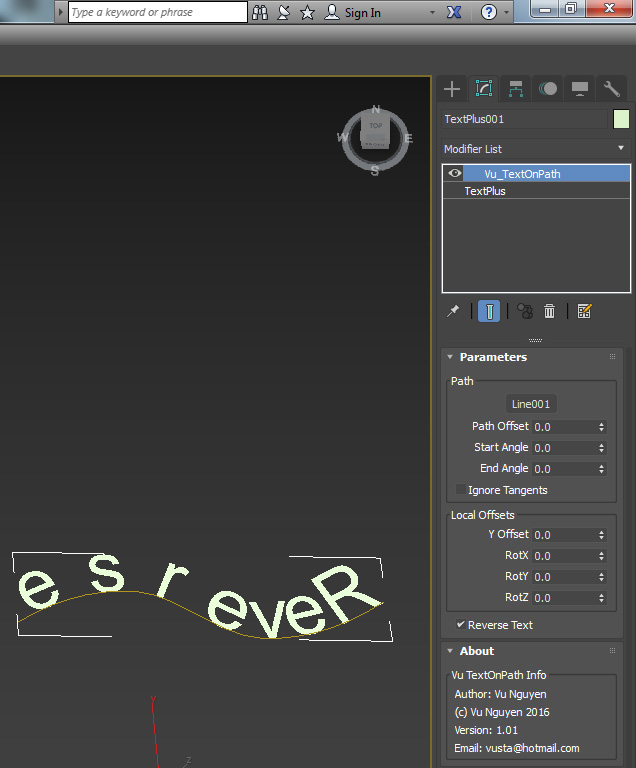Image resolution: width=636 pixels, height=768 pixels.
Task: Click the Pin Stack icon
Action: pos(453,311)
